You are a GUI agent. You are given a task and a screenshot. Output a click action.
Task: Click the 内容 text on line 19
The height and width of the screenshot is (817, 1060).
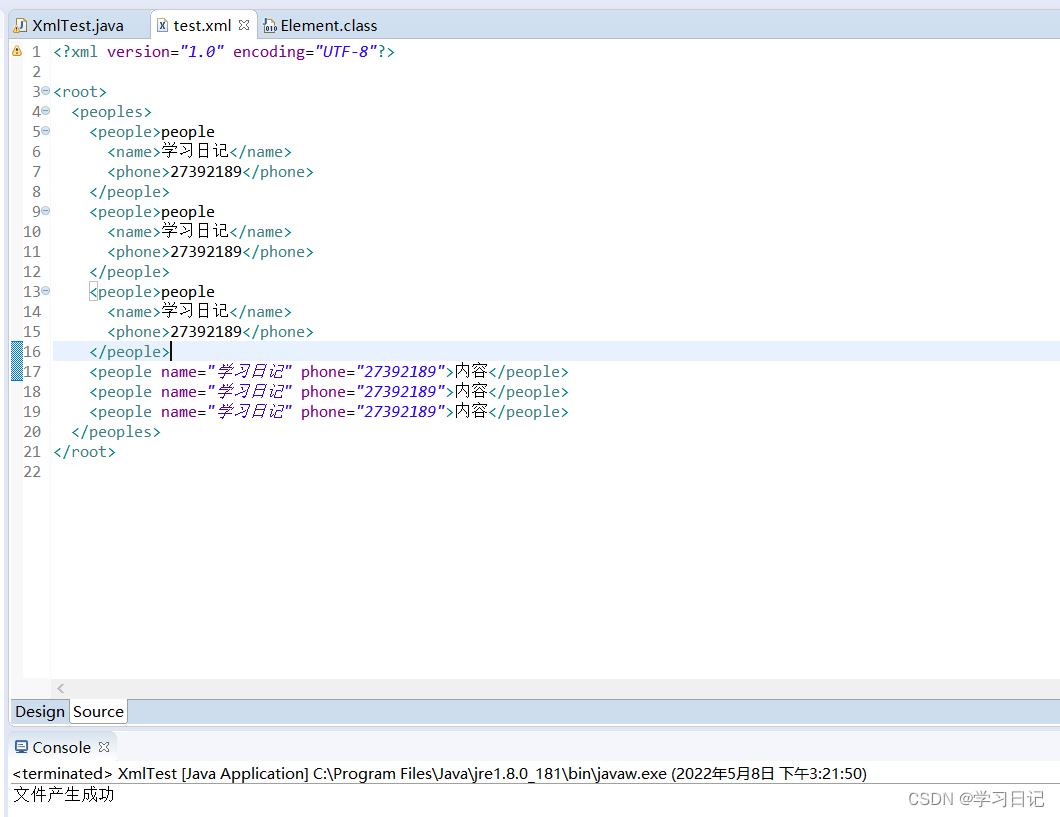click(471, 411)
